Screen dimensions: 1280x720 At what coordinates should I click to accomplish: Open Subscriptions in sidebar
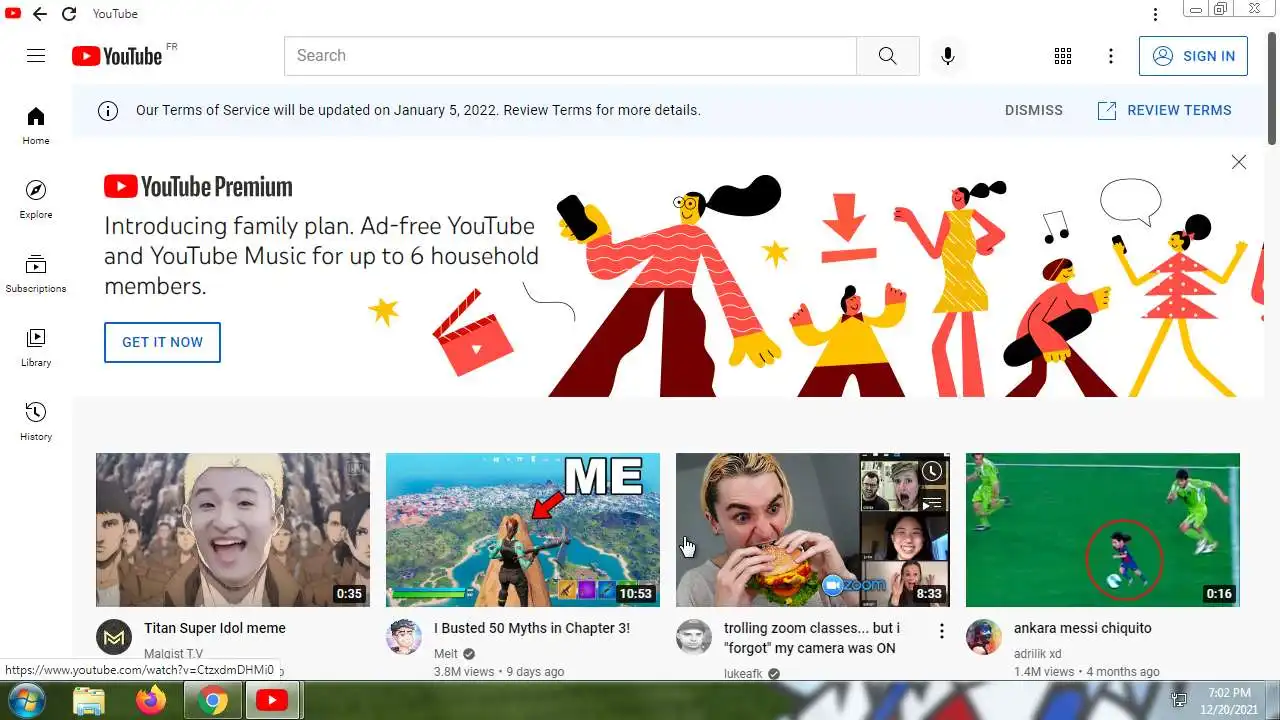tap(36, 274)
